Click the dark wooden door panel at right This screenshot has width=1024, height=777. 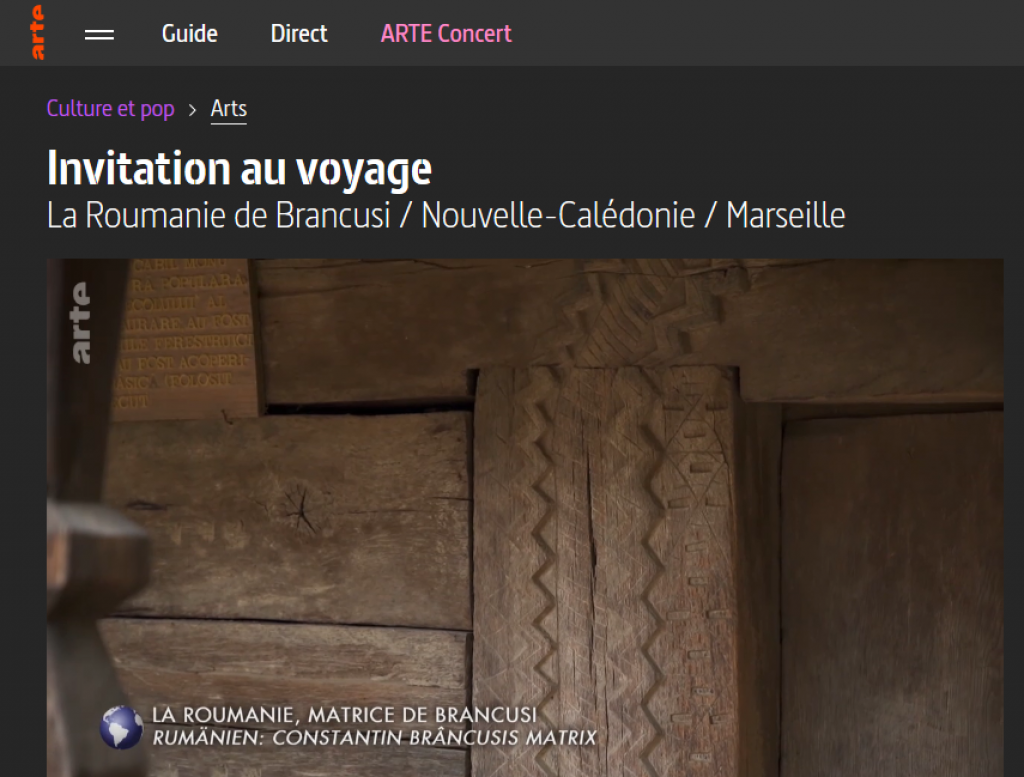pyautogui.click(x=892, y=594)
